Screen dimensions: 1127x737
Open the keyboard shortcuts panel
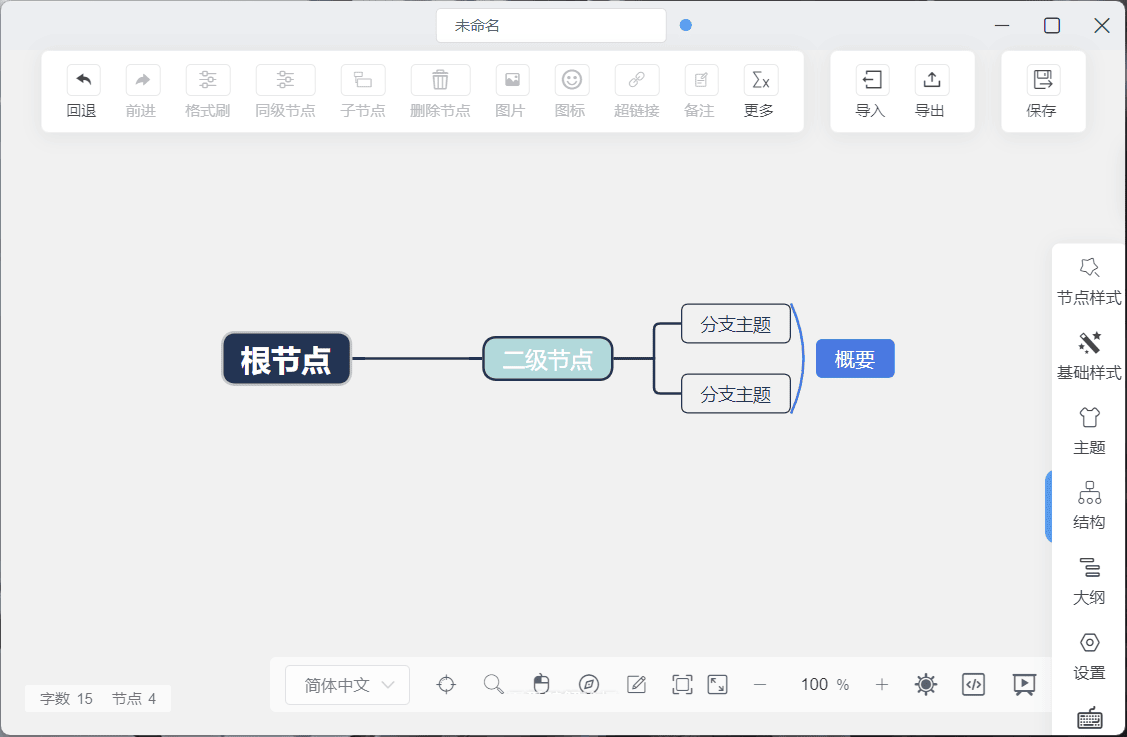[1089, 718]
